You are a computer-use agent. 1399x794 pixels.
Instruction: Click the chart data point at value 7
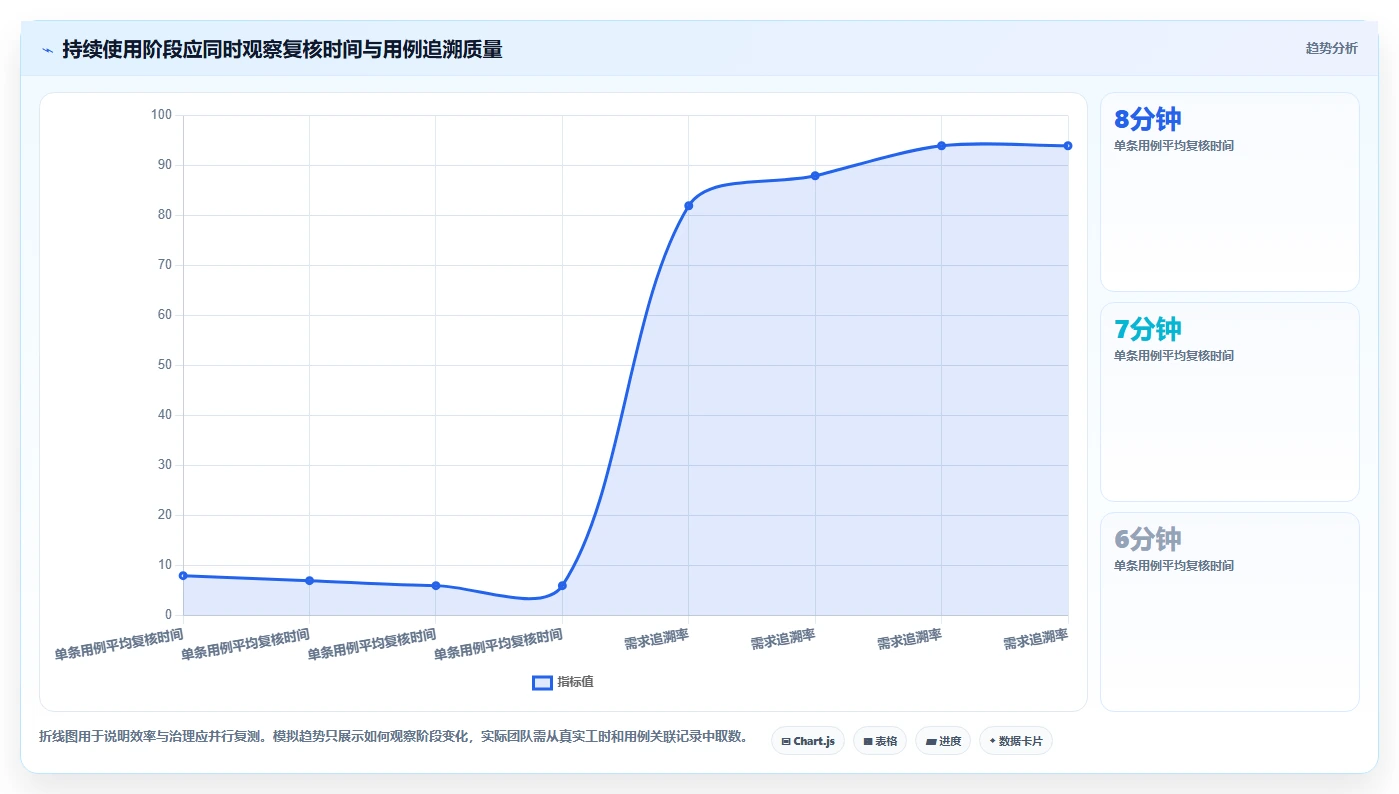click(309, 580)
